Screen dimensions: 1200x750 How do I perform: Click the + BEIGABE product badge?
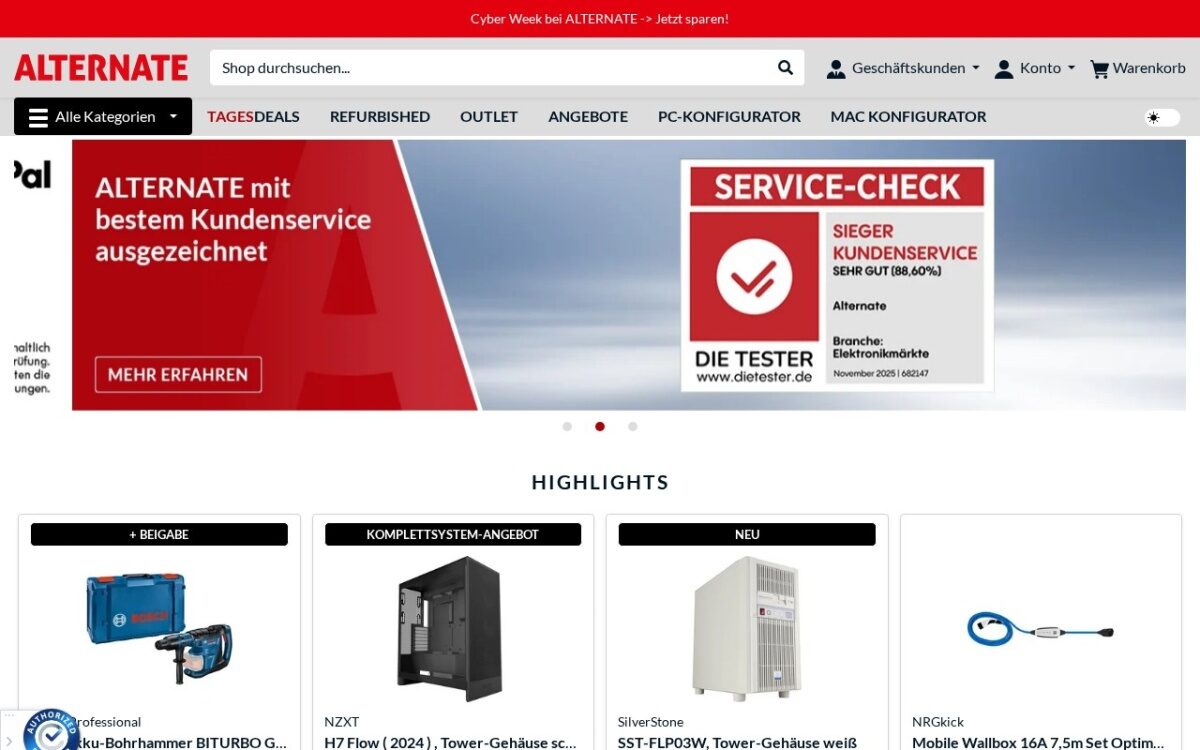pyautogui.click(x=159, y=534)
